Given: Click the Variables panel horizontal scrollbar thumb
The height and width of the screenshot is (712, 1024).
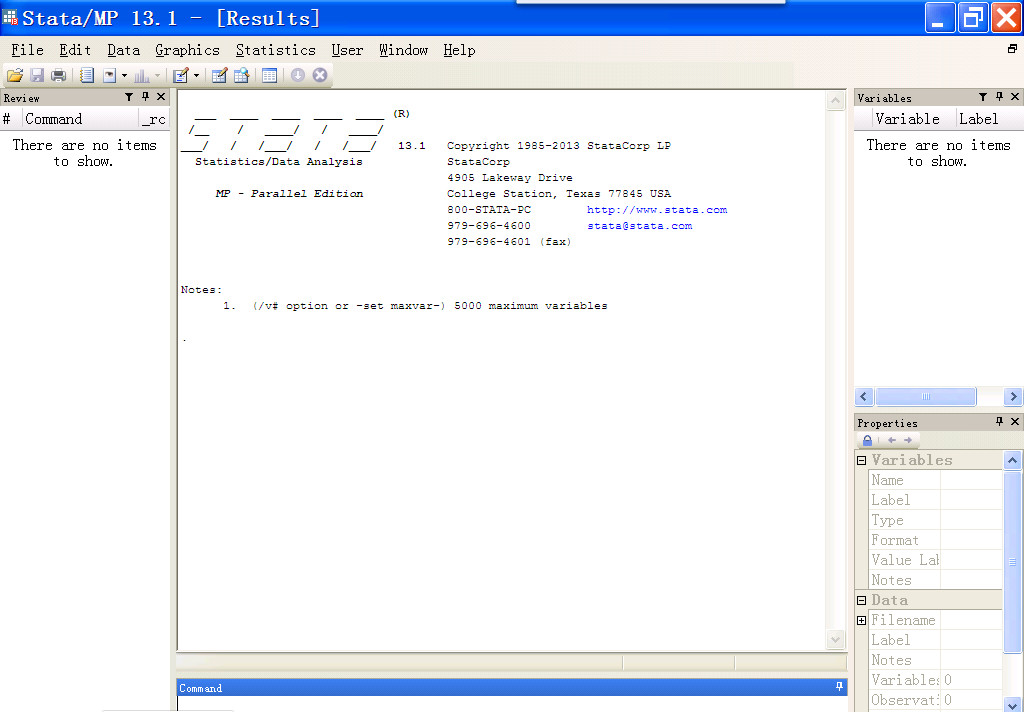Looking at the screenshot, I should click(x=925, y=396).
